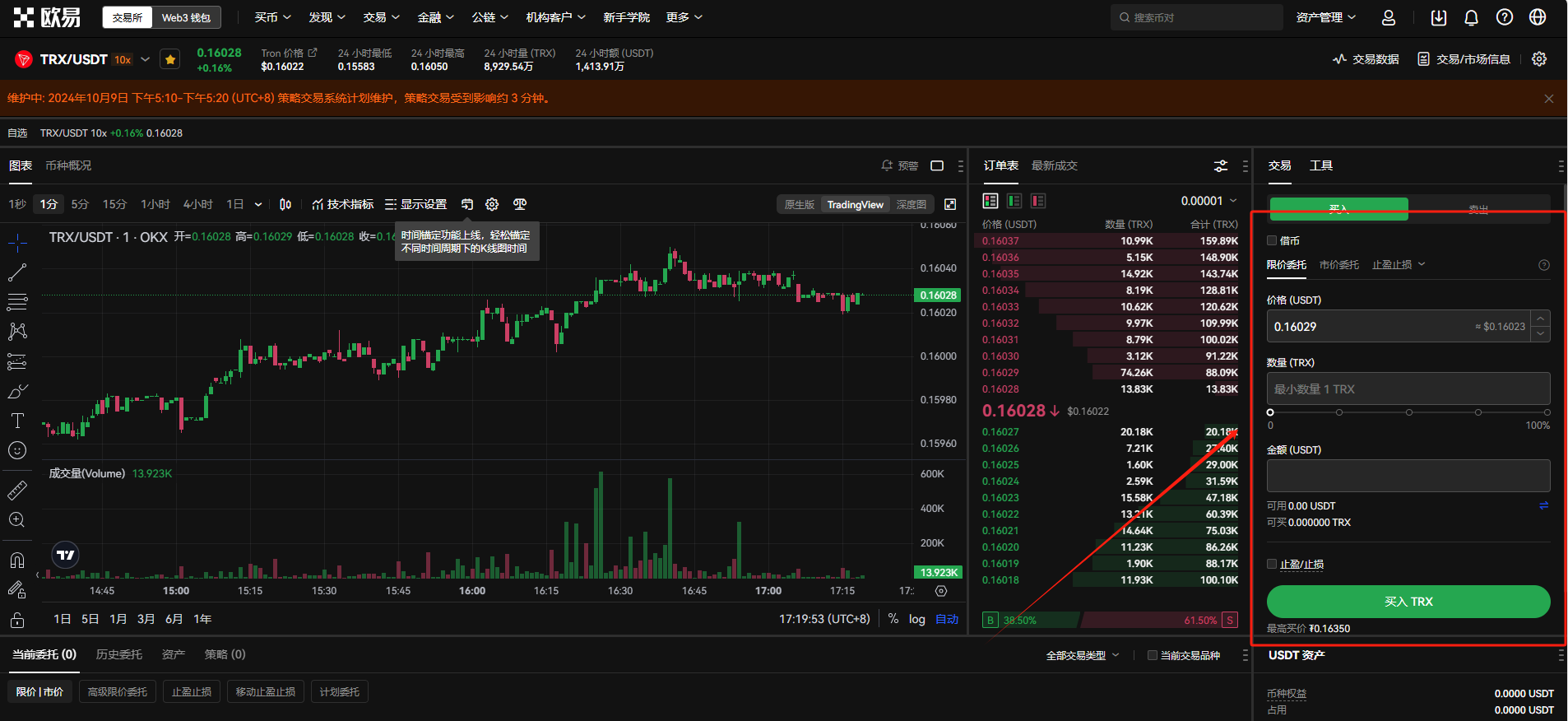Switch to 最新成交 tab
The height and width of the screenshot is (721, 1568).
(x=1055, y=165)
